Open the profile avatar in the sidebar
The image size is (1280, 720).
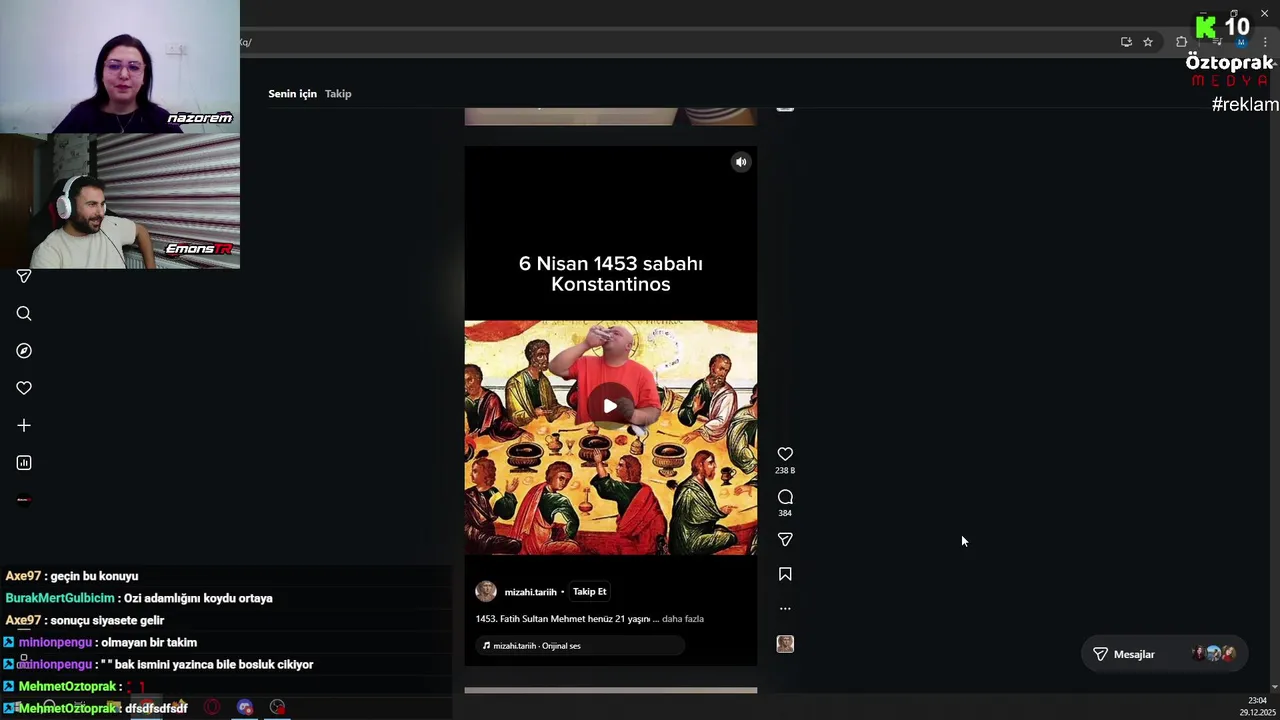[x=24, y=500]
